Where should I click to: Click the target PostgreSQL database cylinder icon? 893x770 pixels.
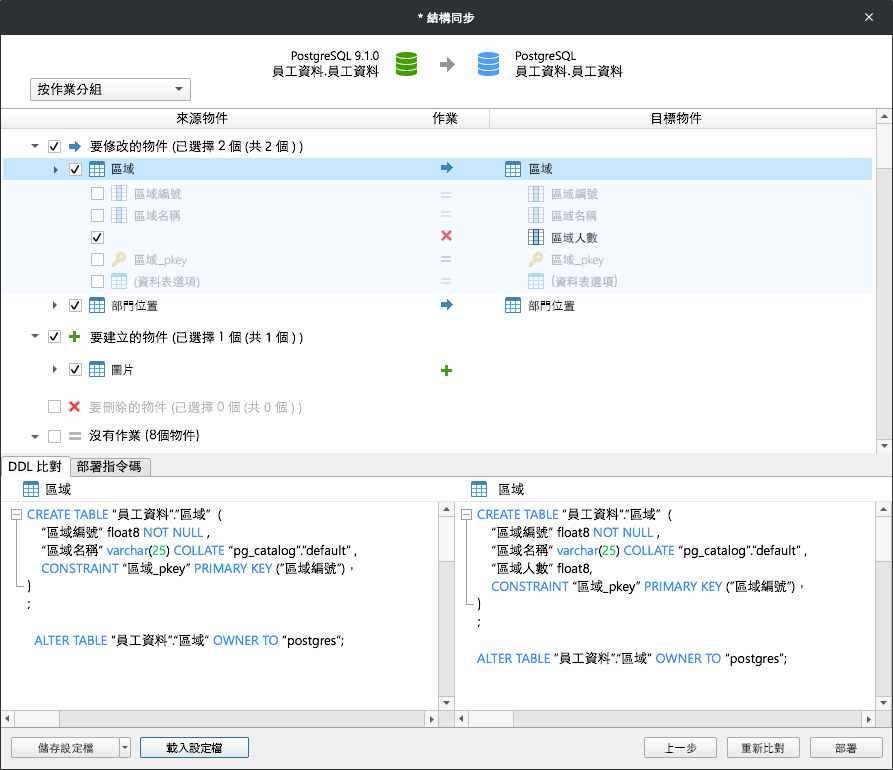point(487,63)
